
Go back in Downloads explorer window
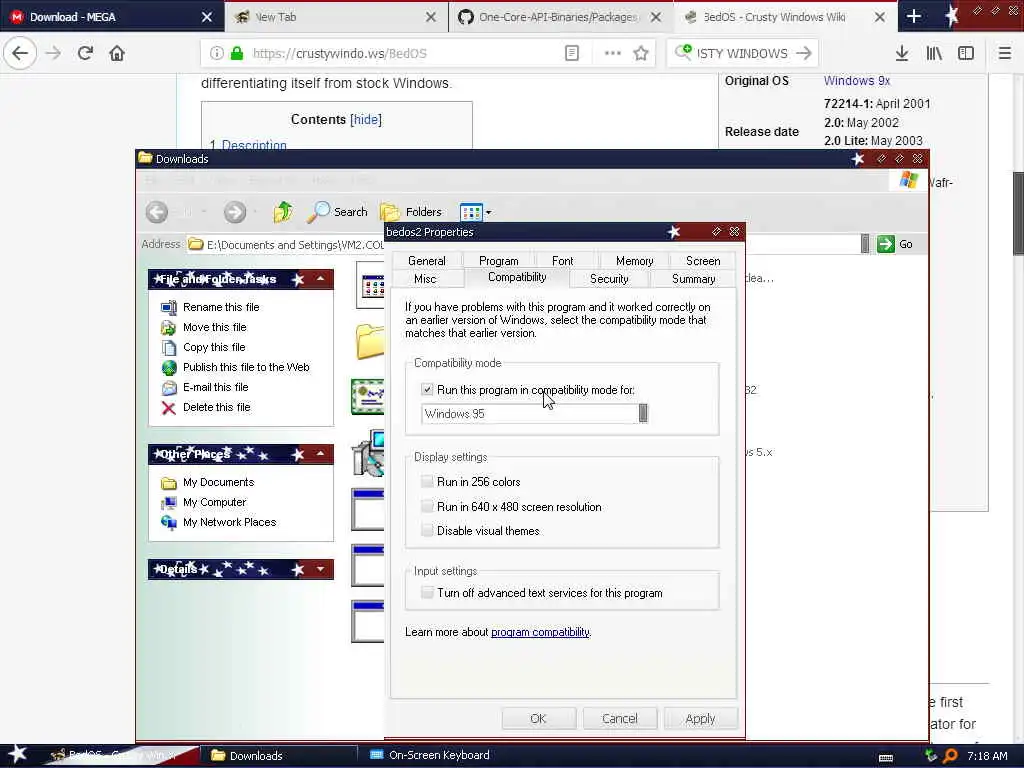157,212
